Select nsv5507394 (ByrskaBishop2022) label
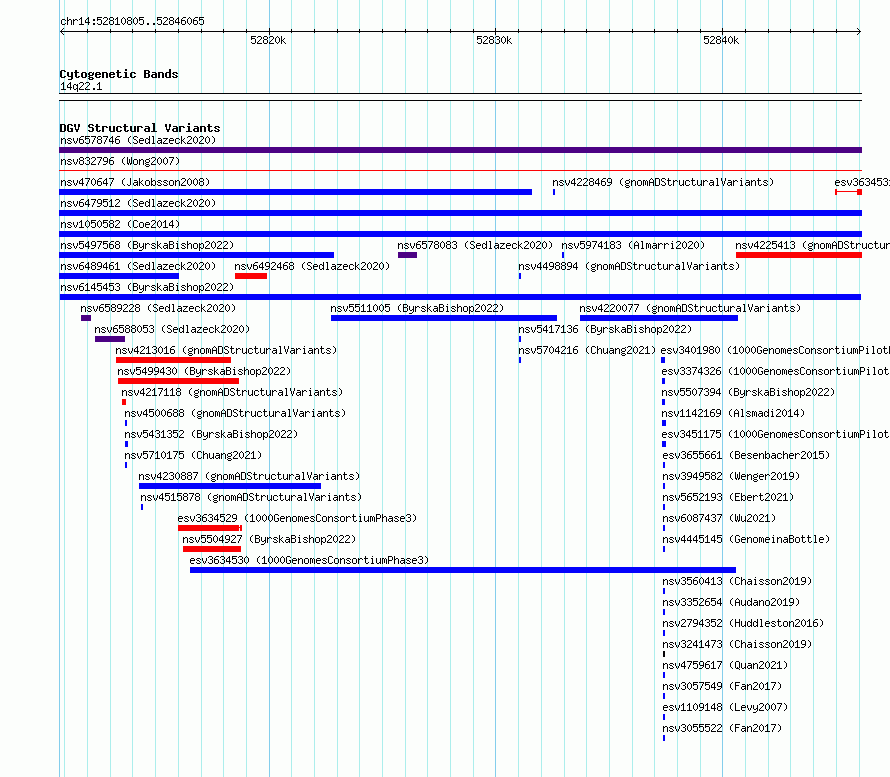 point(748,392)
